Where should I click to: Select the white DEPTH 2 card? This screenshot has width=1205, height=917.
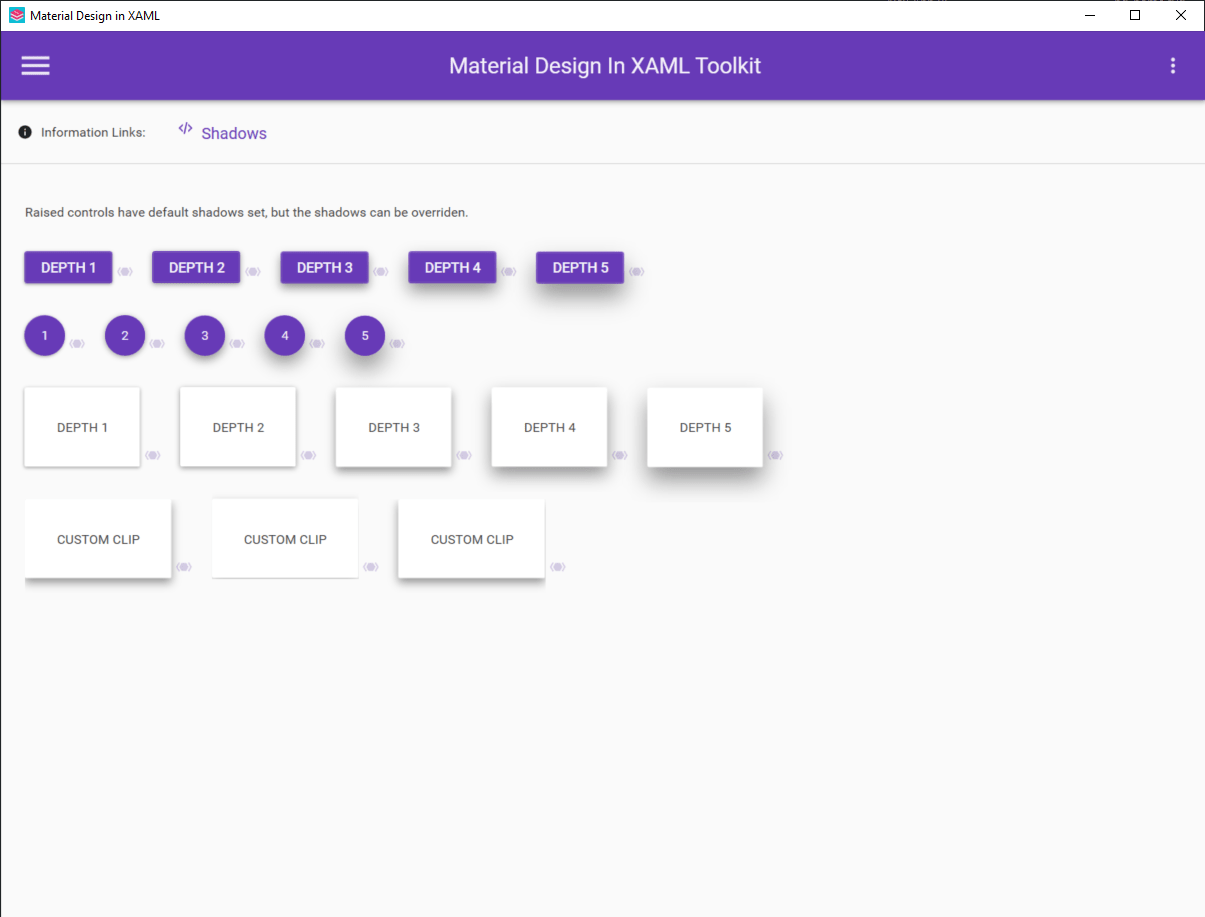pos(238,427)
